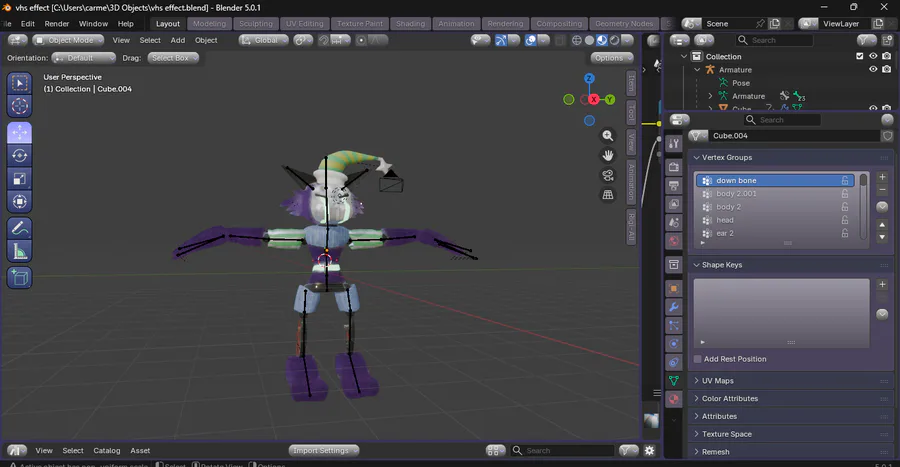The image size is (900, 467).
Task: Switch perspective/orthographic grid icon
Action: 608,195
